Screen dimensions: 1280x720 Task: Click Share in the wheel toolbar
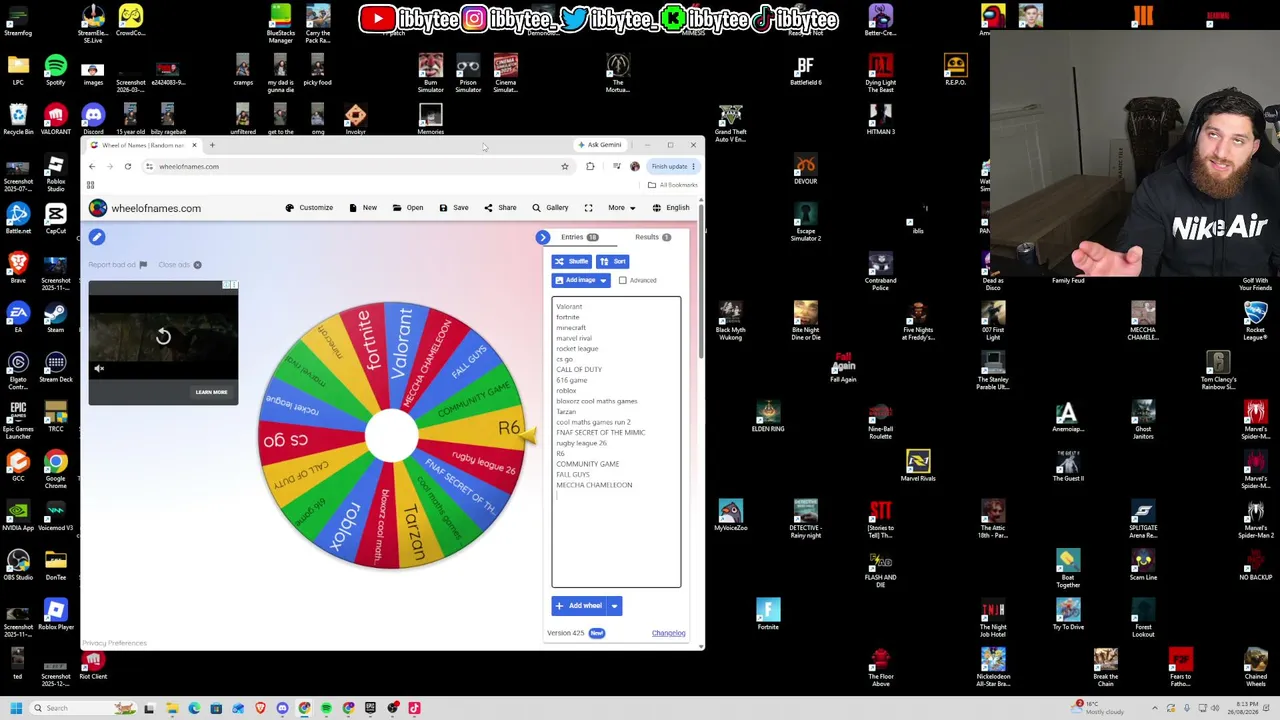pyautogui.click(x=500, y=208)
